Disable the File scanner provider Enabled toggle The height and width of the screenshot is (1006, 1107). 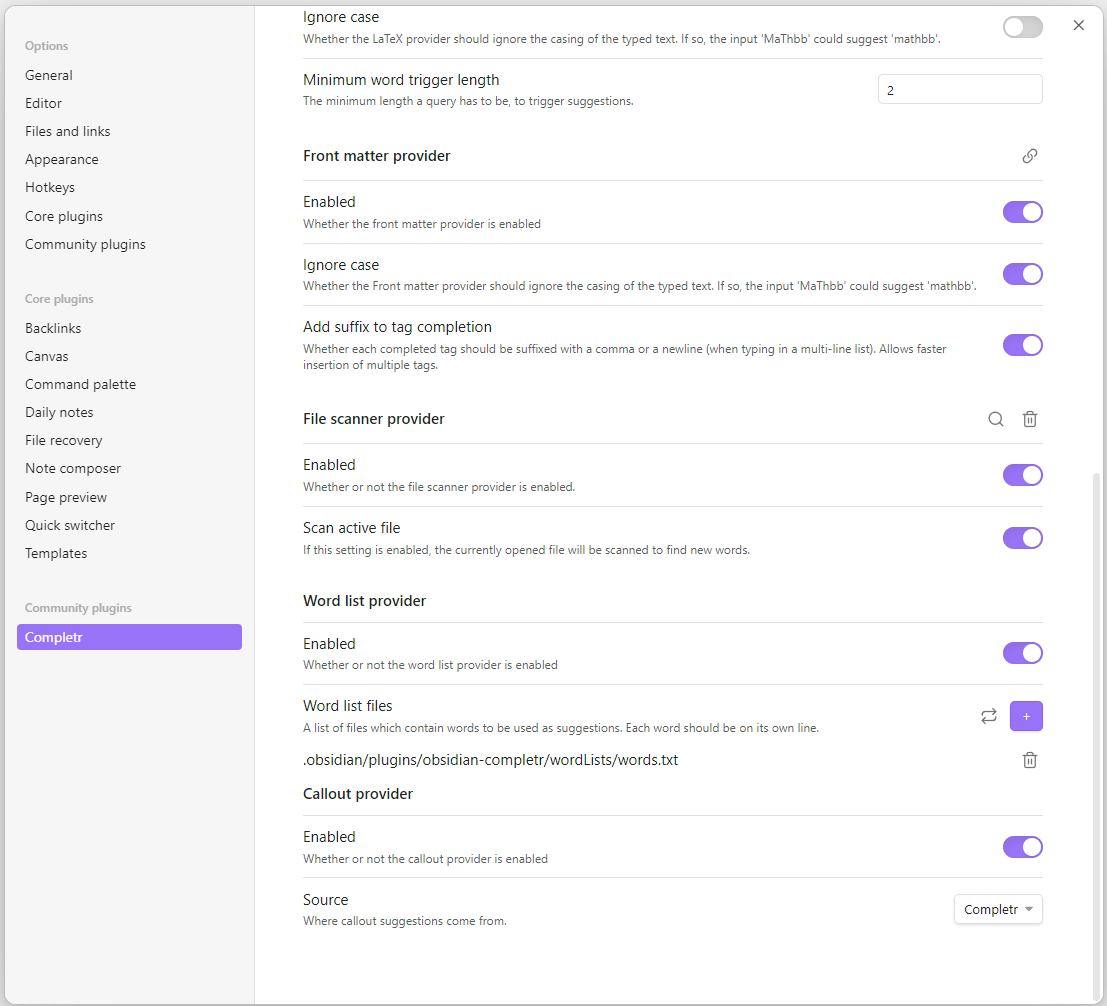coord(1022,475)
